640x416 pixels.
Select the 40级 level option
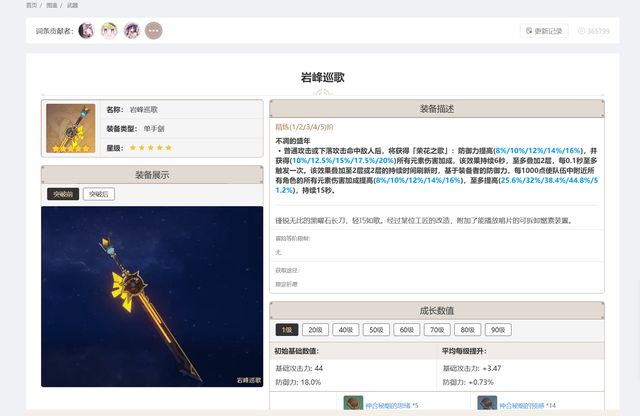tap(346, 329)
